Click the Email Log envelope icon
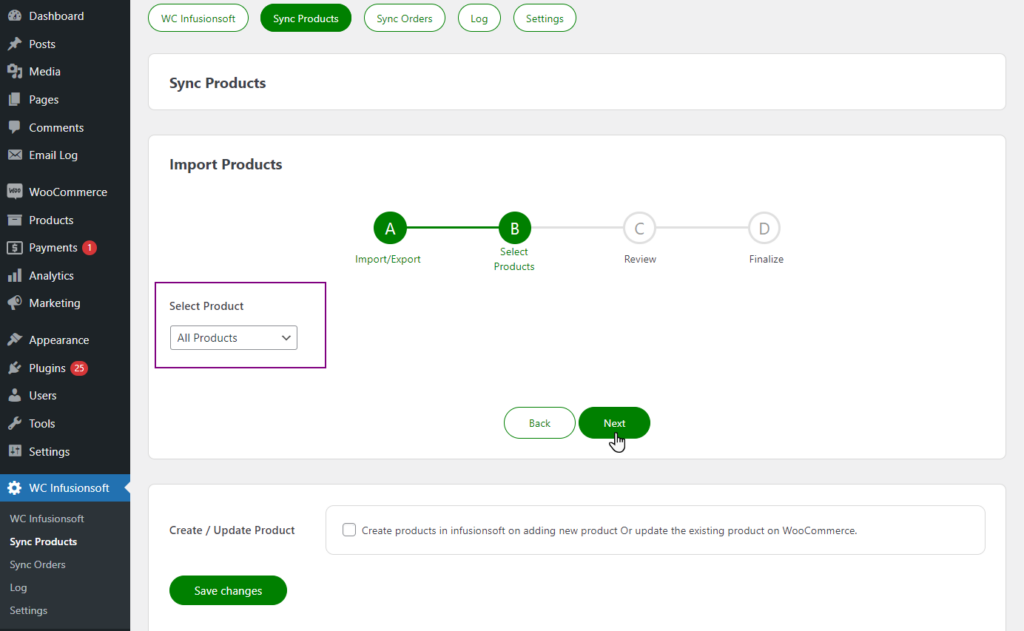Screen dimensions: 1024x631 coord(14,155)
